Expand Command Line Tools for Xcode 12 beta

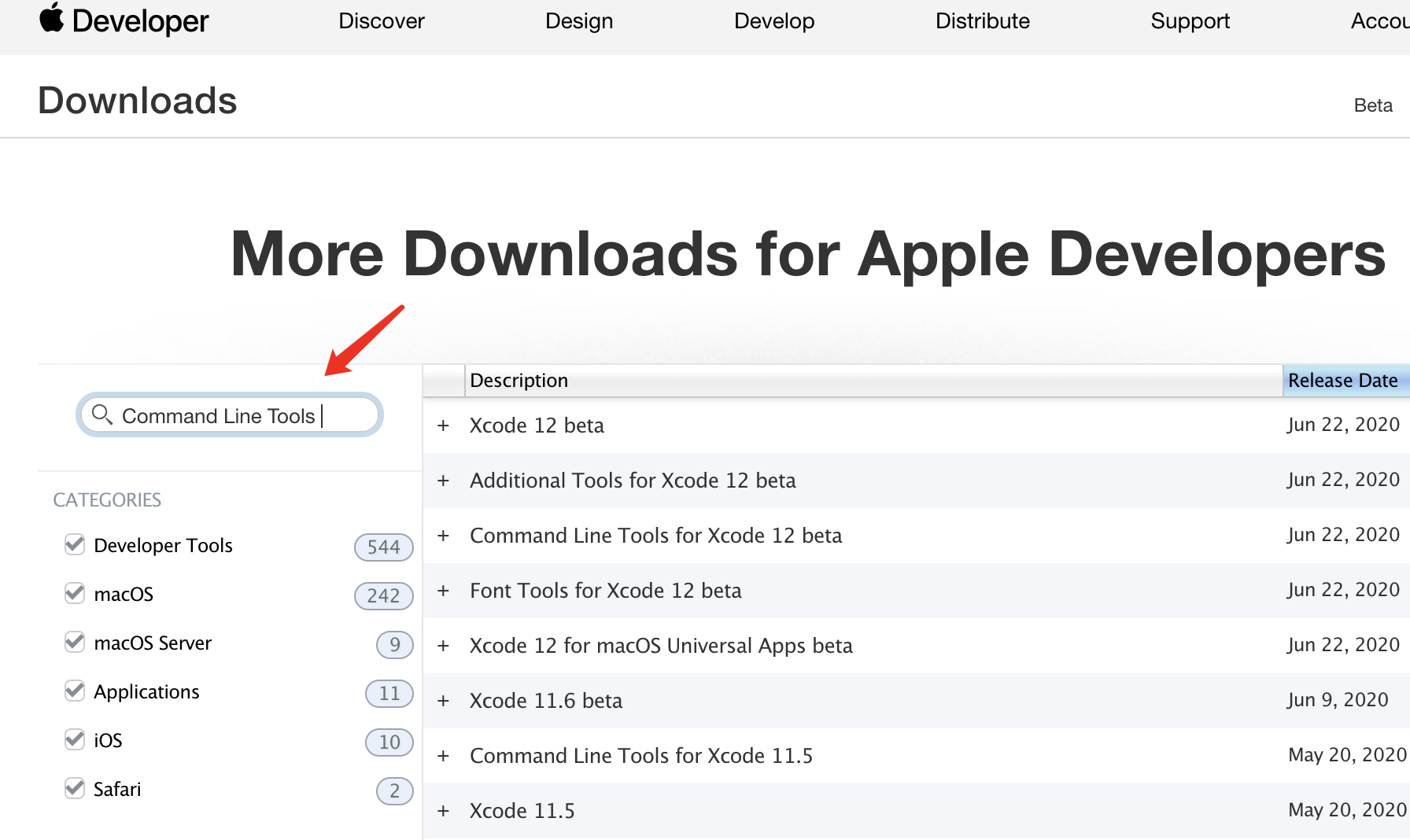(x=444, y=536)
